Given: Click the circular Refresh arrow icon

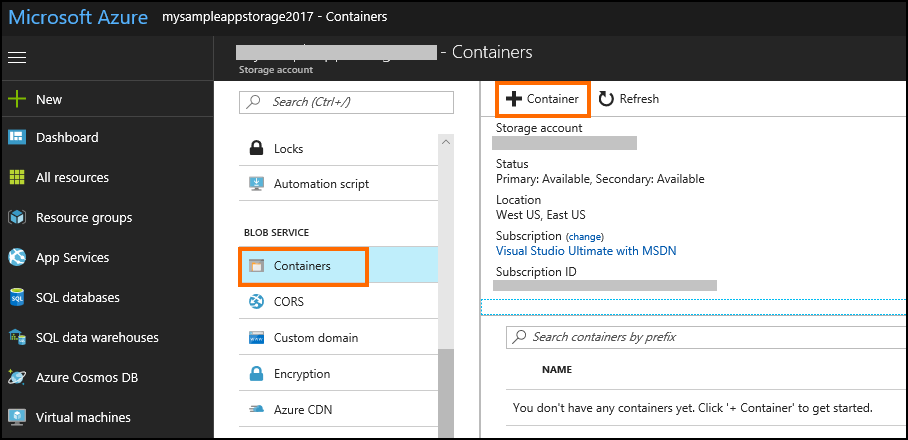Looking at the screenshot, I should click(x=606, y=99).
